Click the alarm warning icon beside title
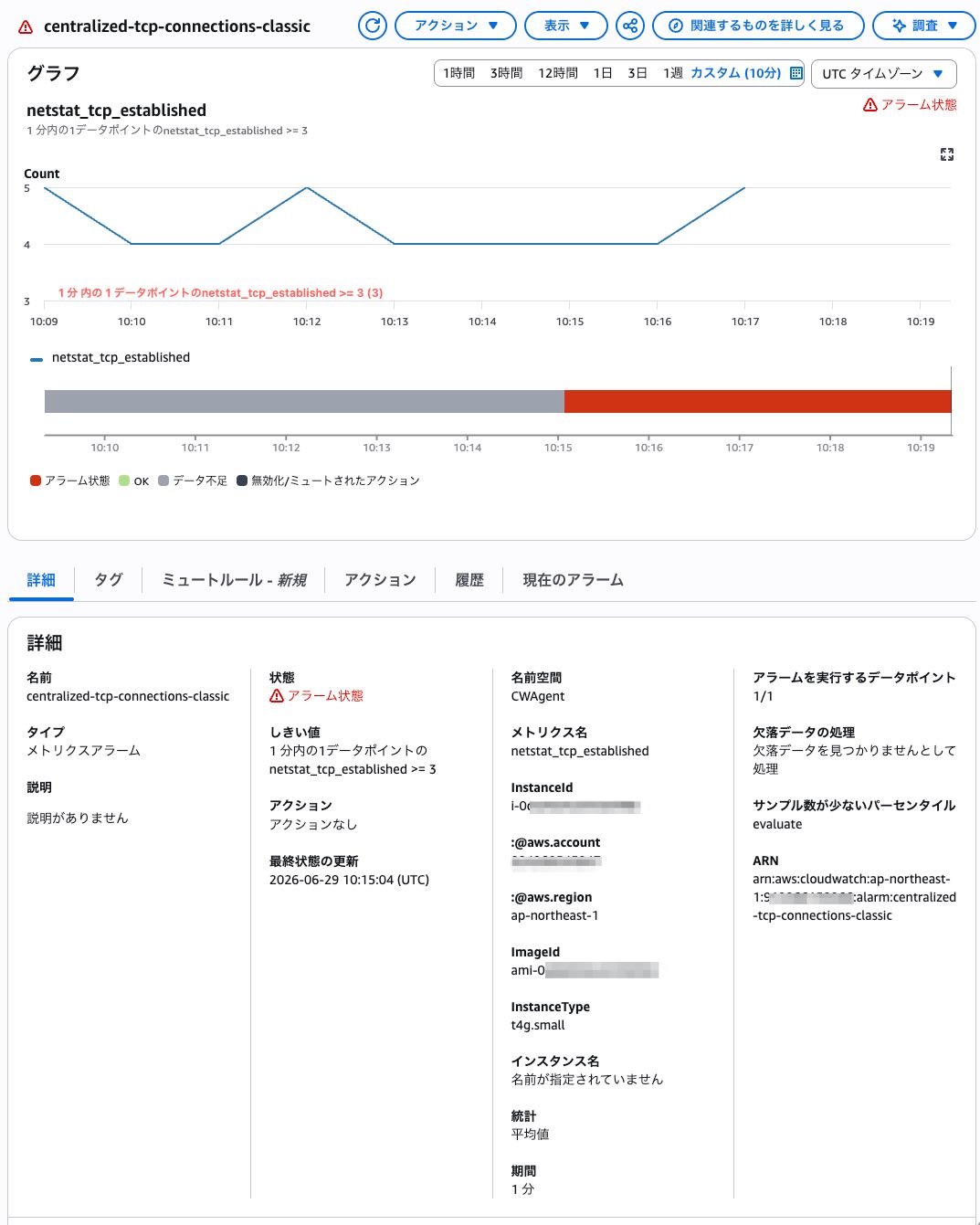The height and width of the screenshot is (1225, 980). point(26,26)
